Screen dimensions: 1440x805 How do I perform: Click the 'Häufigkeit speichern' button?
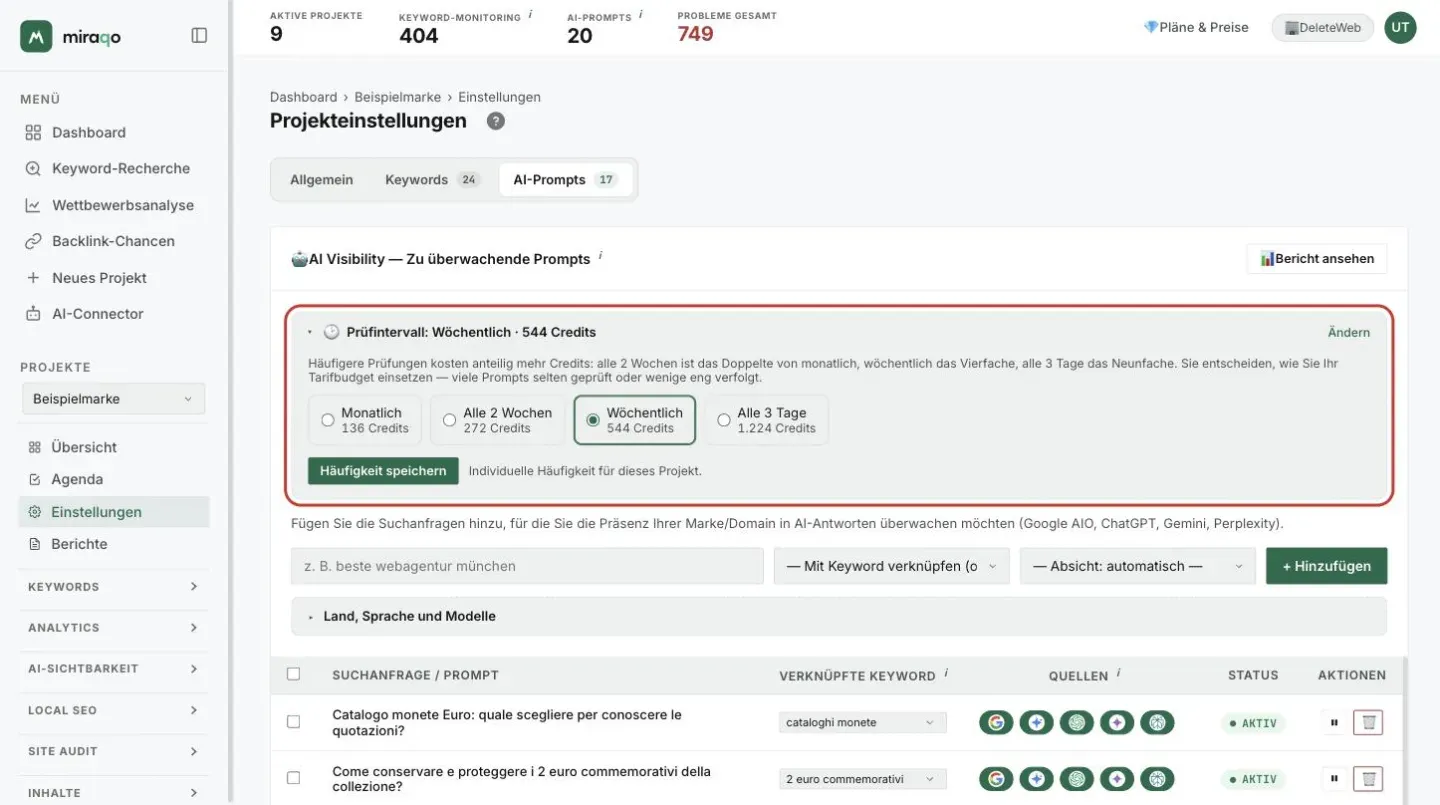(383, 471)
